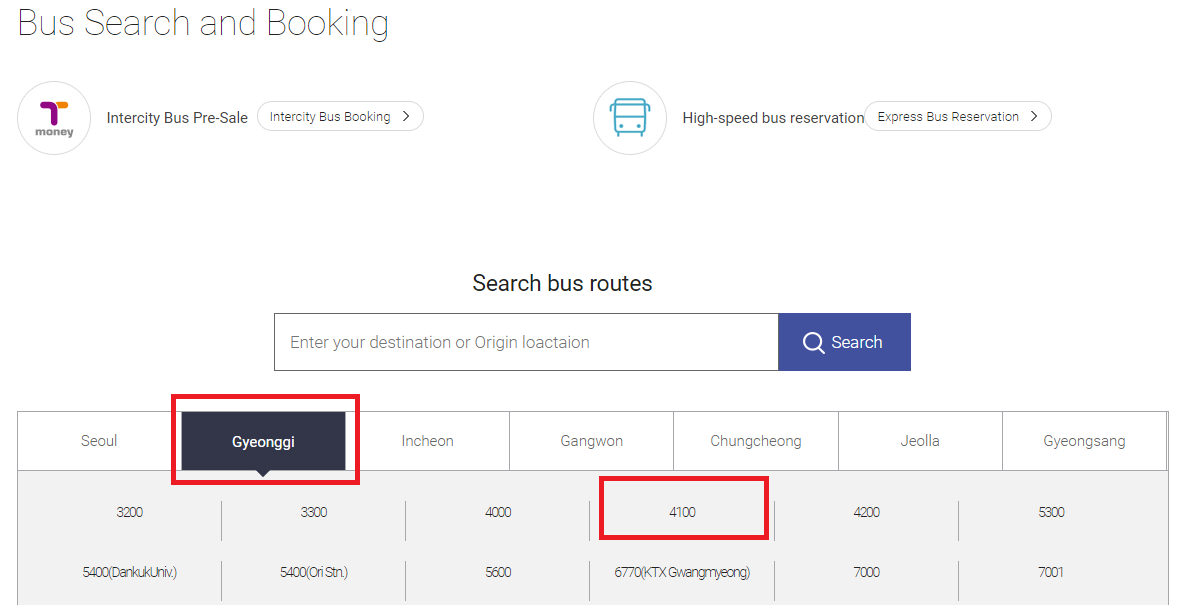Switch to the Incheon tab

(427, 441)
